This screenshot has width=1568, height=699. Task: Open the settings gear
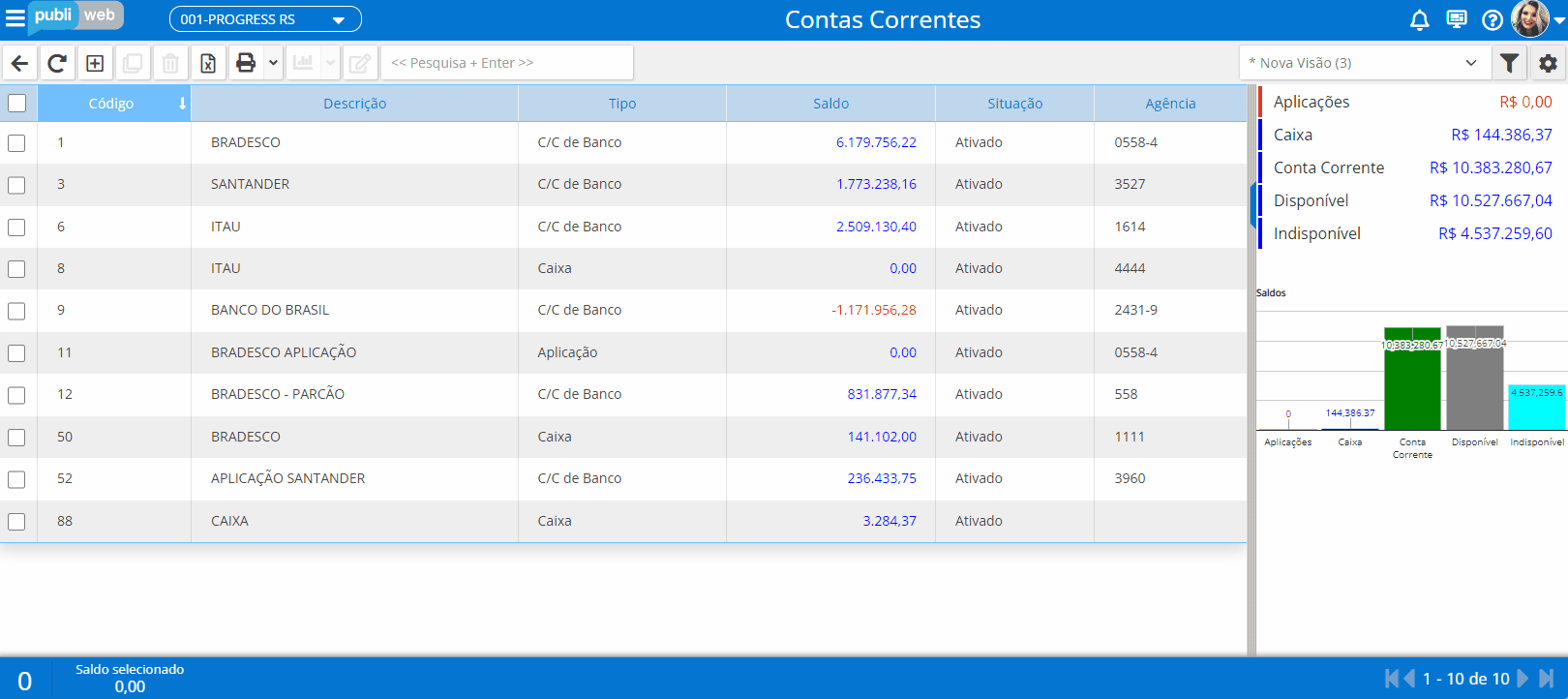pos(1549,63)
